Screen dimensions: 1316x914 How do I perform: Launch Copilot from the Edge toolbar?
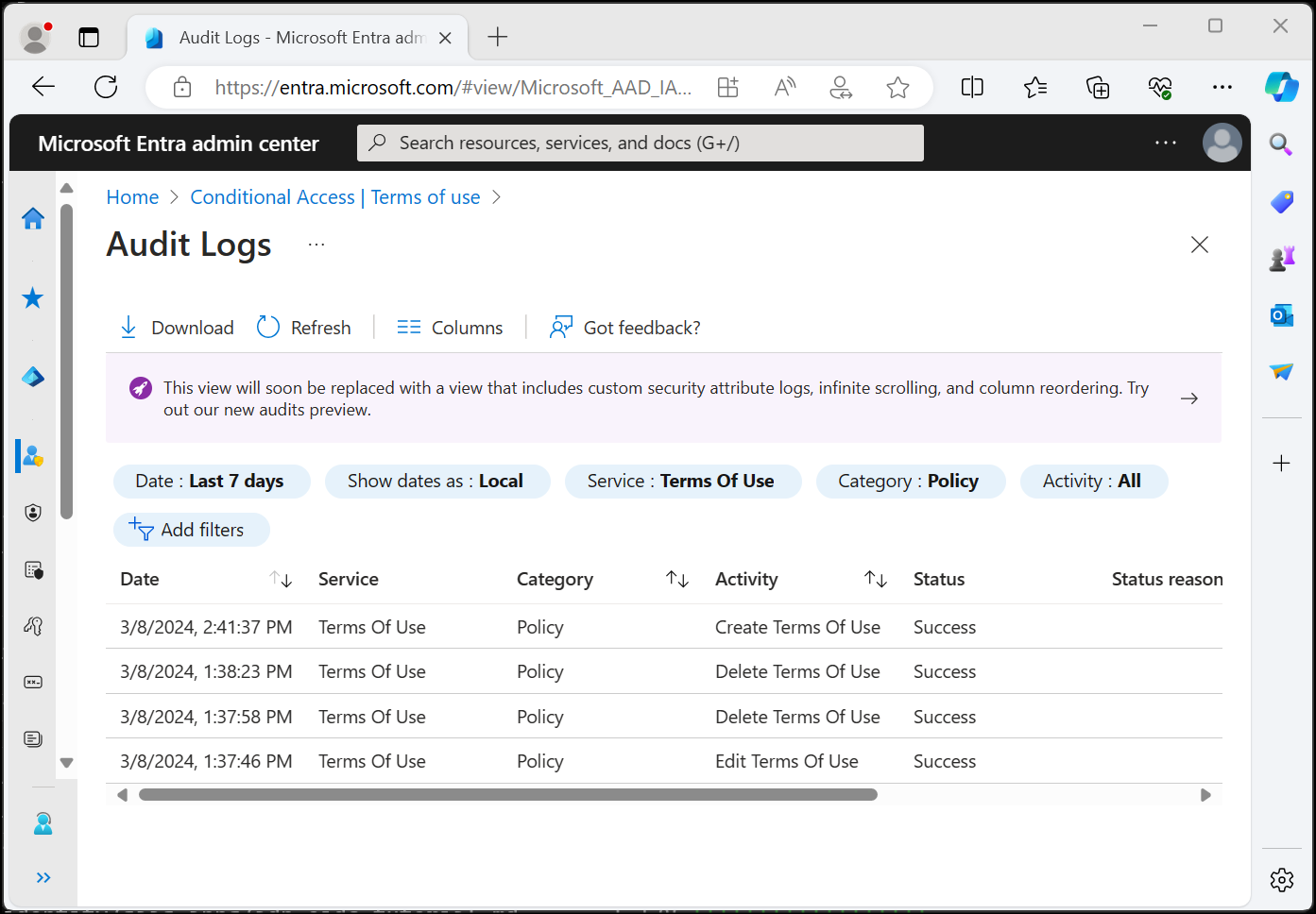[x=1281, y=87]
